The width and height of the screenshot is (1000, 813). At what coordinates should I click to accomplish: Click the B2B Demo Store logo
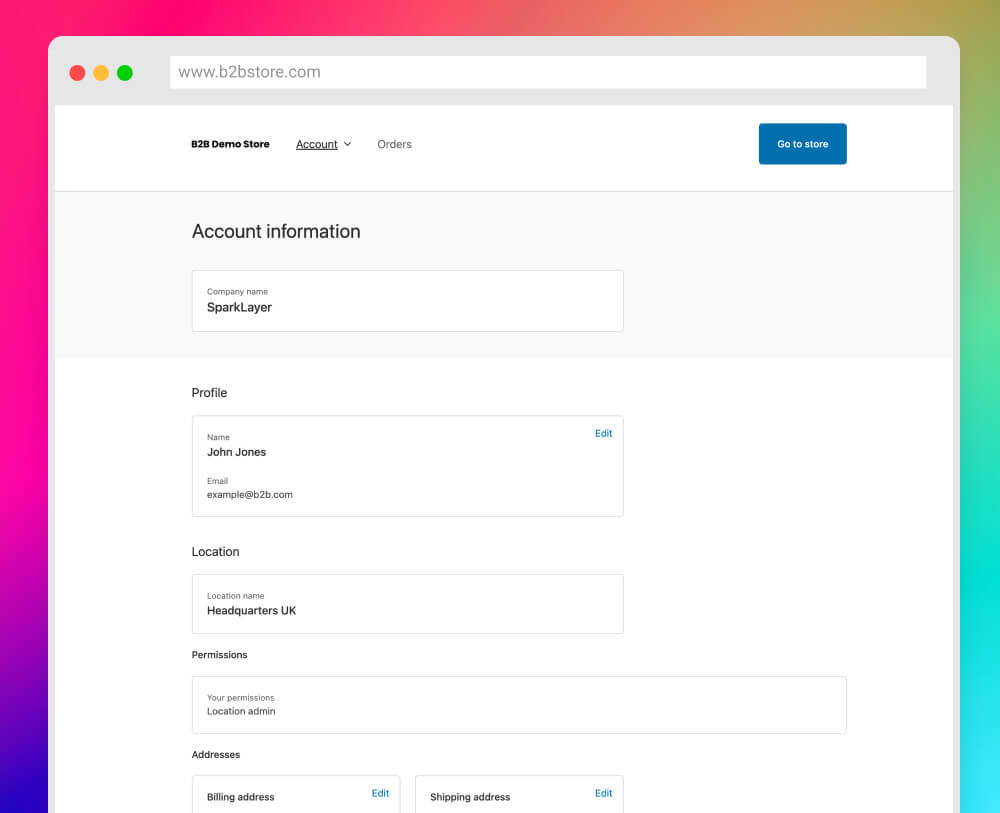tap(230, 144)
